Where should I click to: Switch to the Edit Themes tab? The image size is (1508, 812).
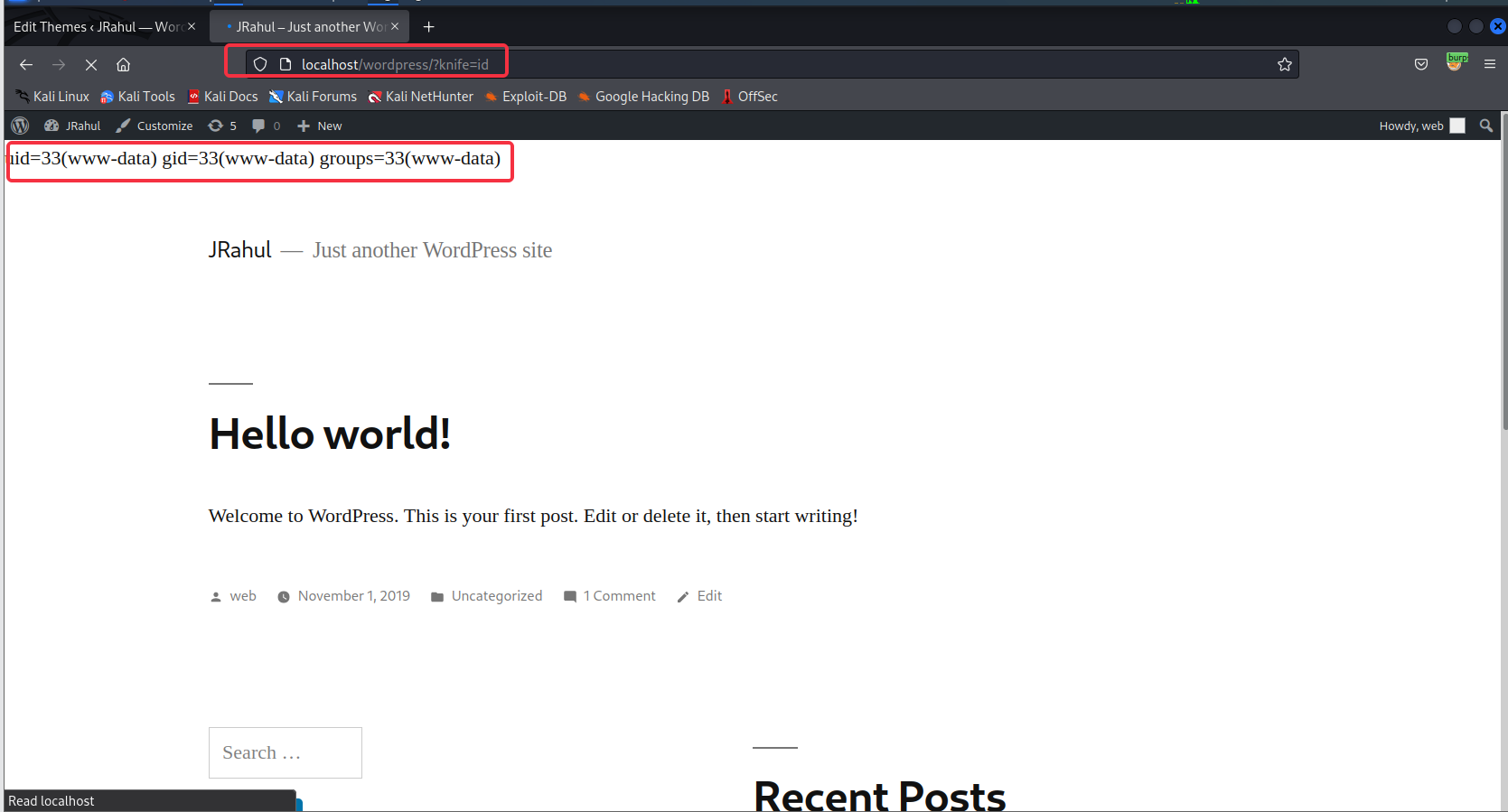click(x=98, y=27)
